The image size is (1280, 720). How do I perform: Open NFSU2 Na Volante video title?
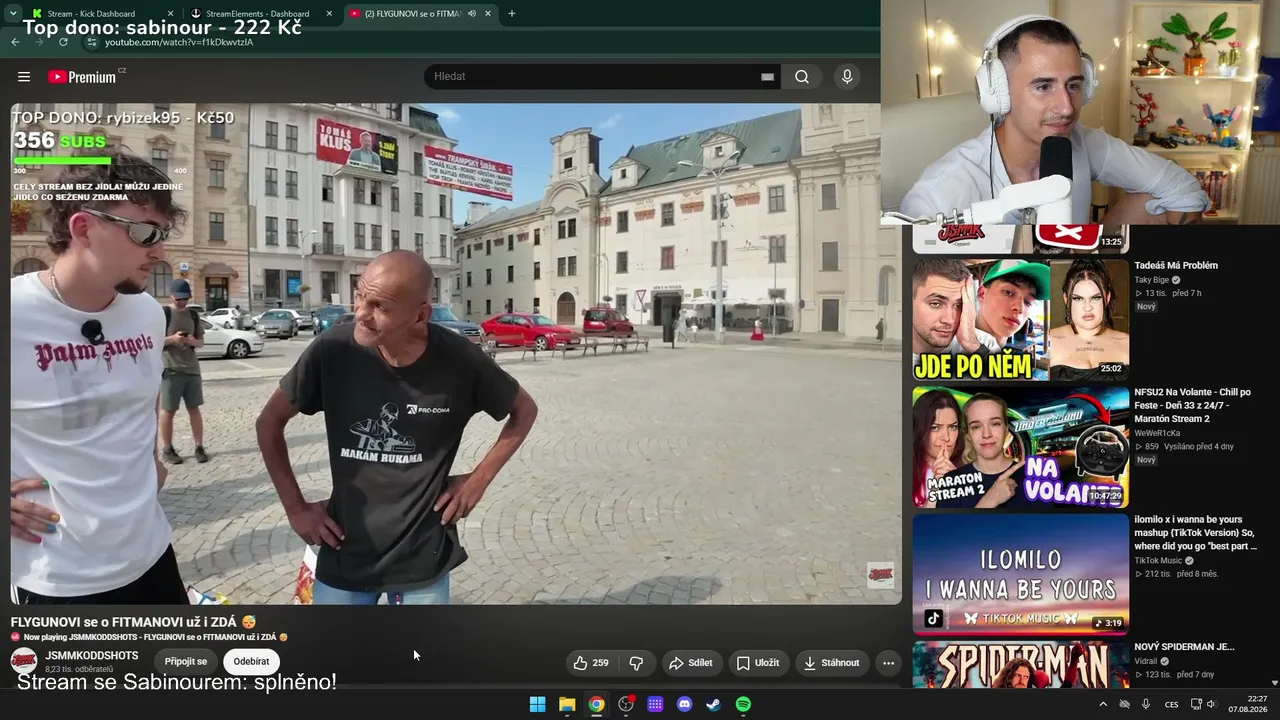[1192, 405]
